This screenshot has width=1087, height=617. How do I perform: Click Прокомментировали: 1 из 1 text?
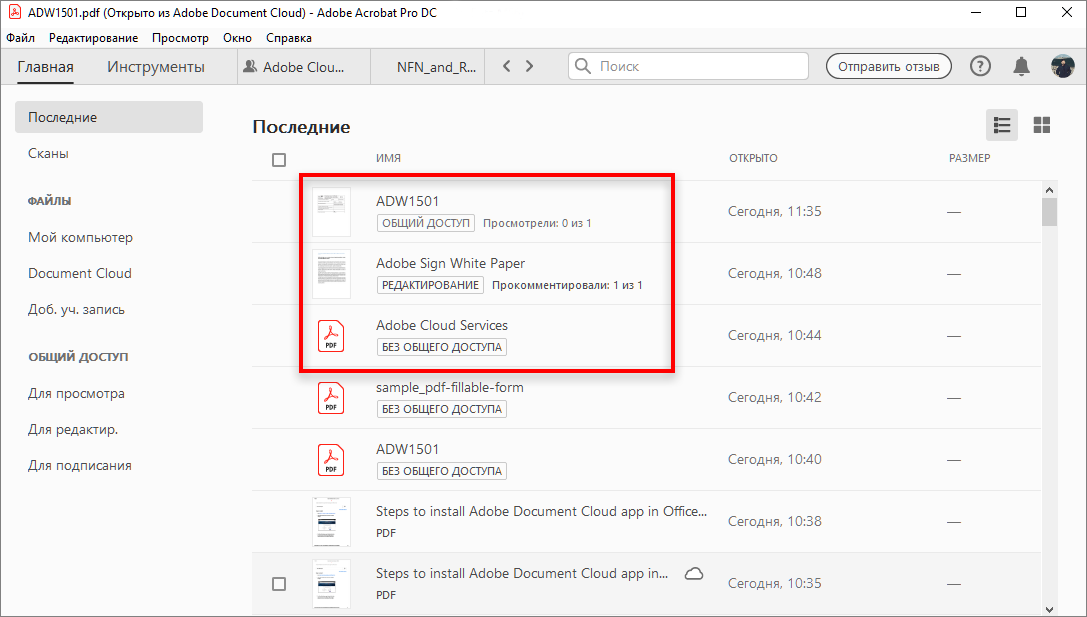567,285
